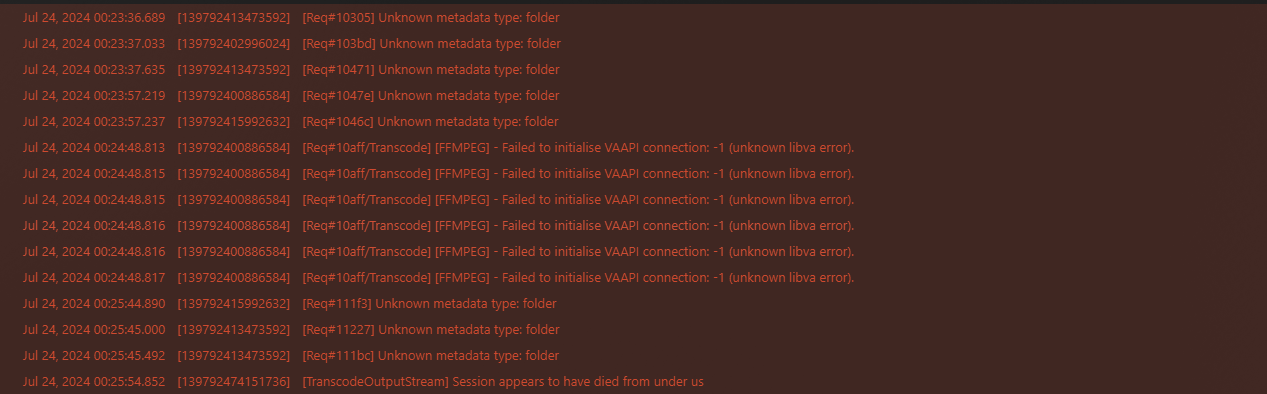Select the Req#10471 folder metadata log line
Viewport: 1267px width, 394px height.
[x=633, y=70]
